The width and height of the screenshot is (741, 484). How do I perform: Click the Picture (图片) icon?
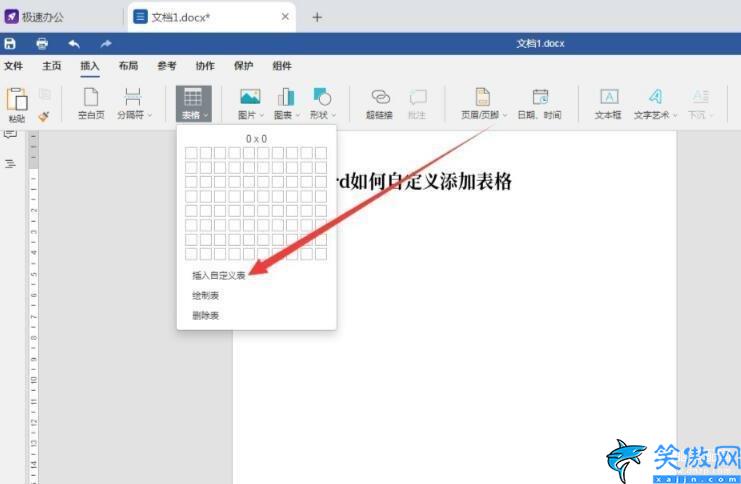point(250,97)
